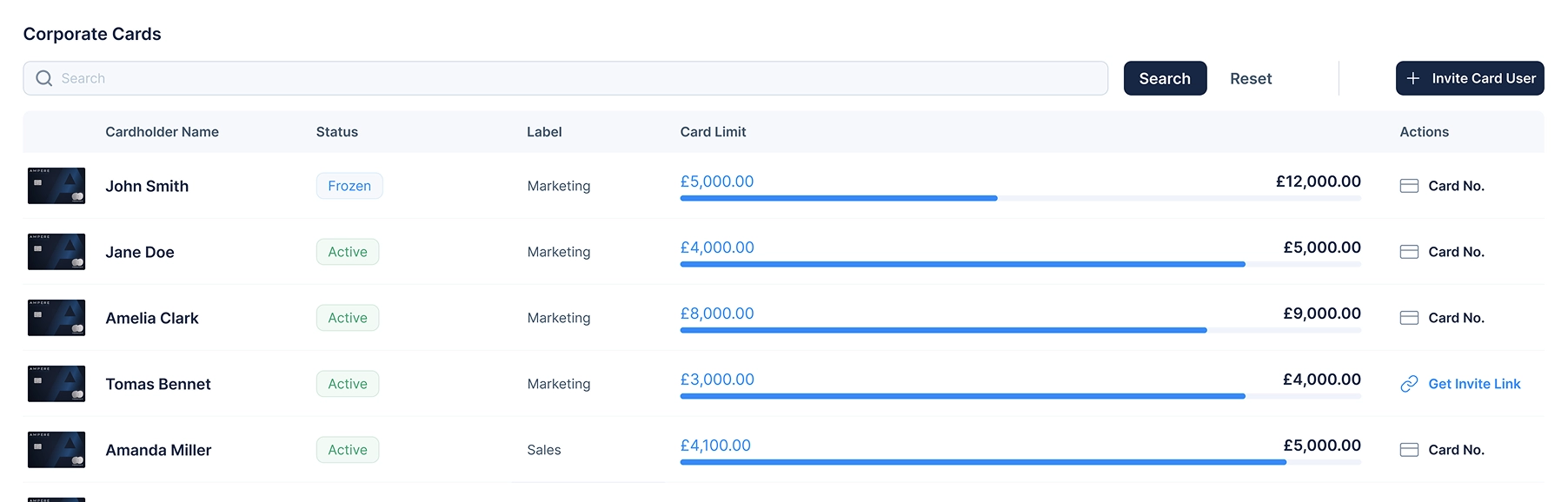Click John Smith's card number icon

pos(1409,186)
